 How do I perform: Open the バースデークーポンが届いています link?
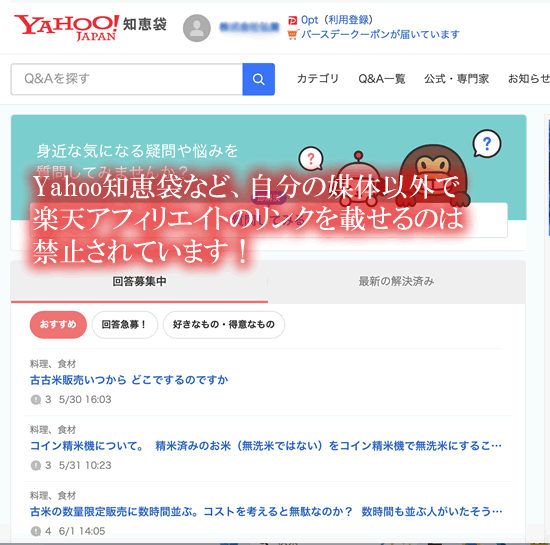pos(380,34)
